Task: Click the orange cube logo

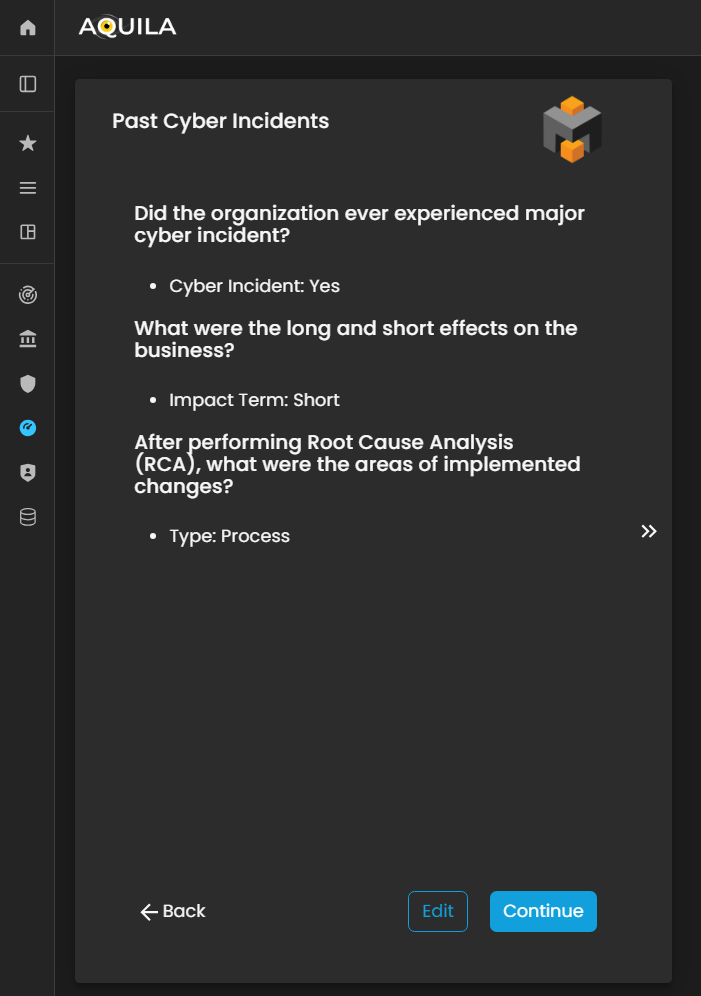Action: pyautogui.click(x=571, y=130)
